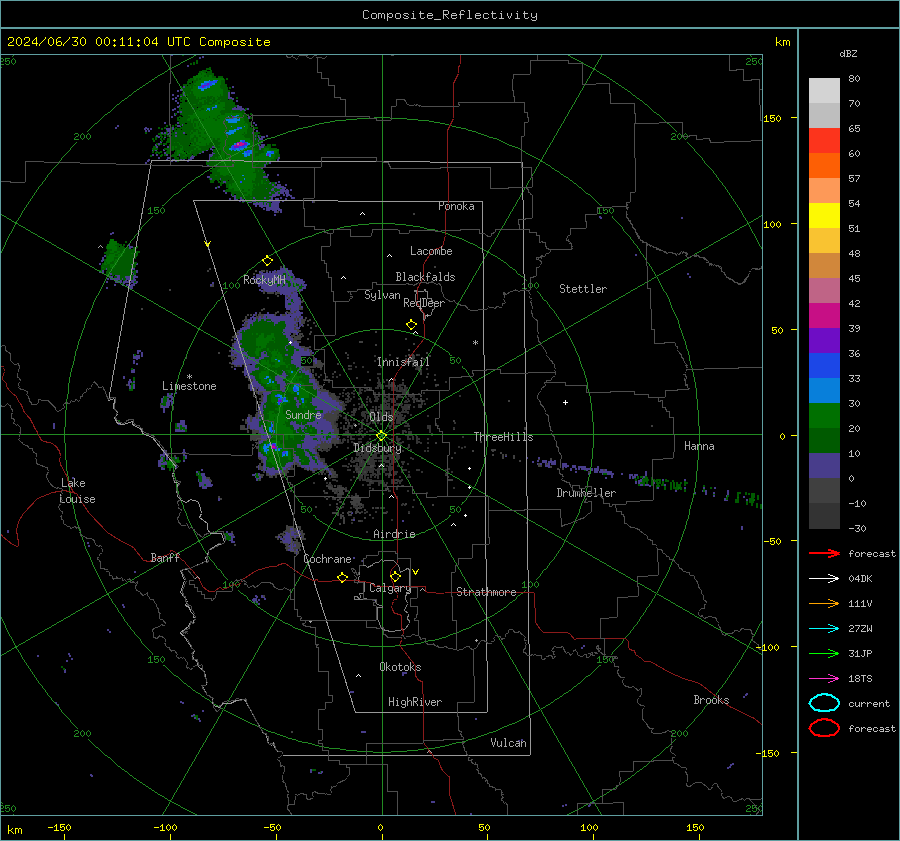The height and width of the screenshot is (841, 900).
Task: Select the blue 36-33 dBZ swatch
Action: click(824, 366)
